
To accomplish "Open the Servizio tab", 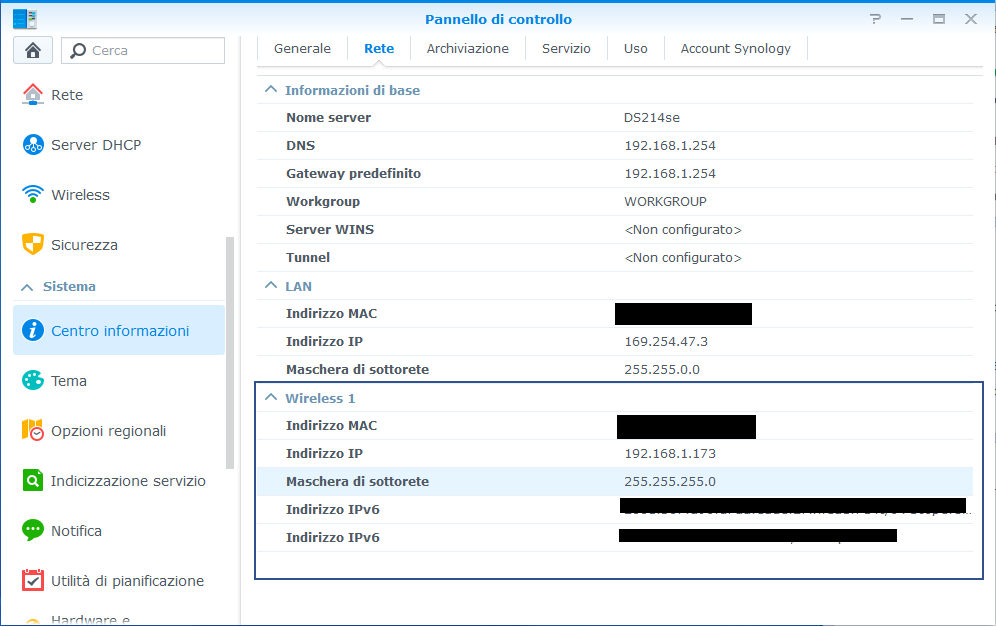I will (x=566, y=48).
